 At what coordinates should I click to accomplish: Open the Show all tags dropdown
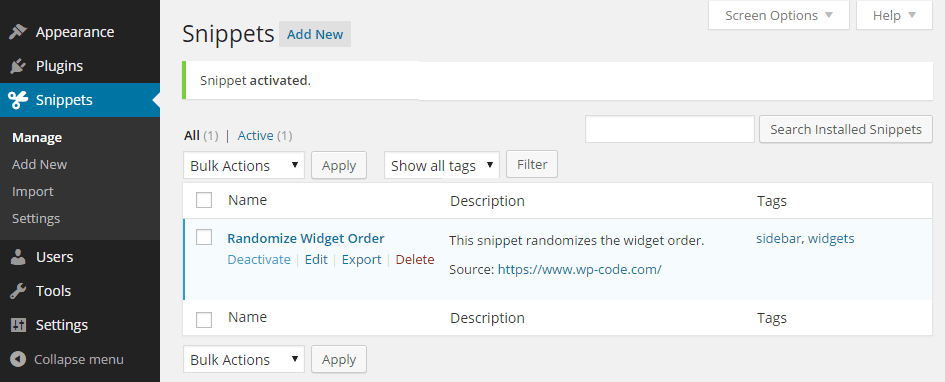pos(442,165)
